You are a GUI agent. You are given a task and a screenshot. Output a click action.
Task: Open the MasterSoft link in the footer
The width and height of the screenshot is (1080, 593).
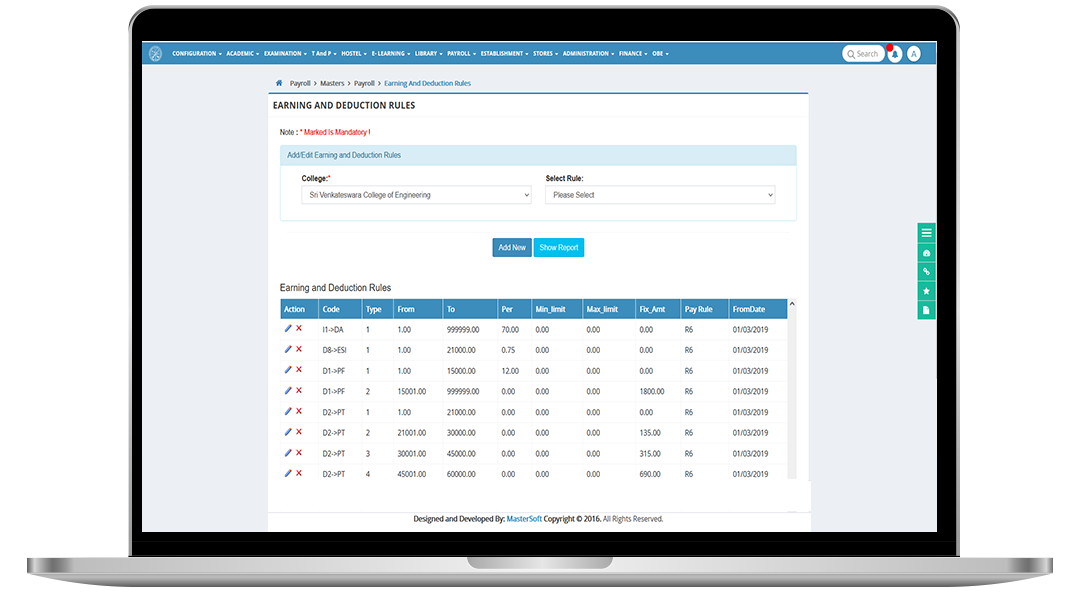click(527, 519)
